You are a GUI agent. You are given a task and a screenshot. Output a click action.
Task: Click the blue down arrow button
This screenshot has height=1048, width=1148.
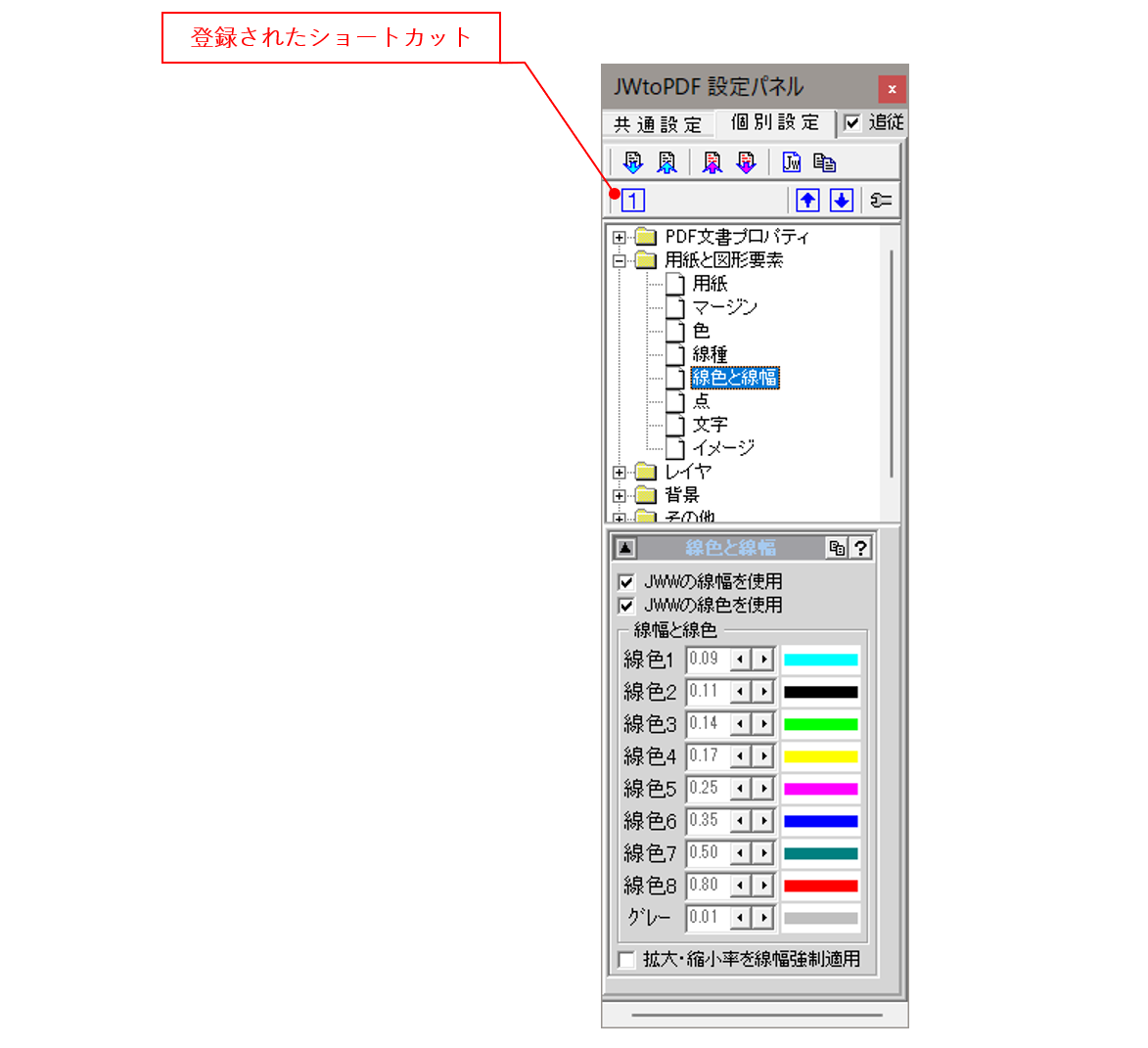coord(841,199)
